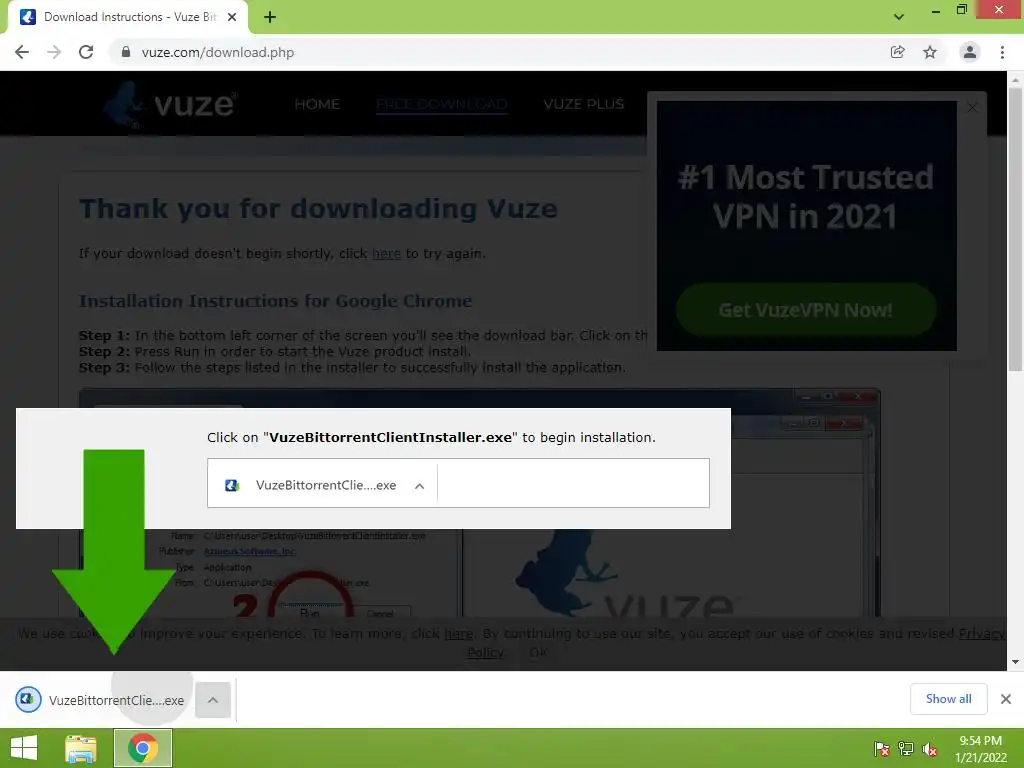Close the downloads bar
Viewport: 1024px width, 768px height.
(x=1006, y=699)
